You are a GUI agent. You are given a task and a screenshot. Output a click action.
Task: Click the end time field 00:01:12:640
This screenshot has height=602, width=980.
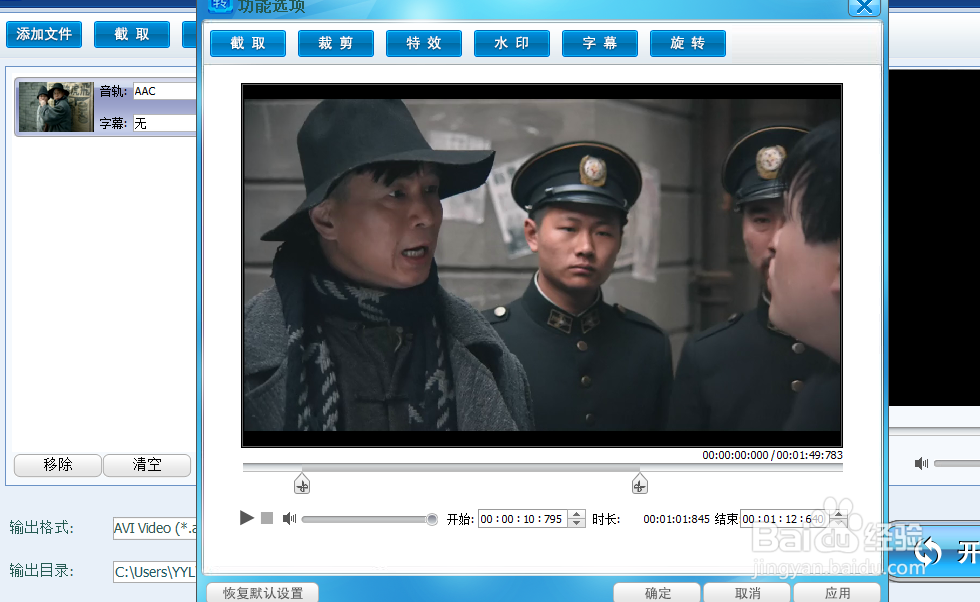tap(785, 519)
